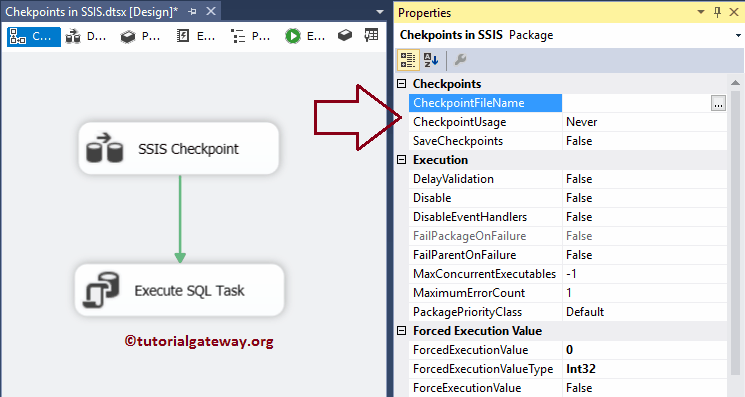Collapse the Execution category
745x397 pixels.
click(x=401, y=160)
